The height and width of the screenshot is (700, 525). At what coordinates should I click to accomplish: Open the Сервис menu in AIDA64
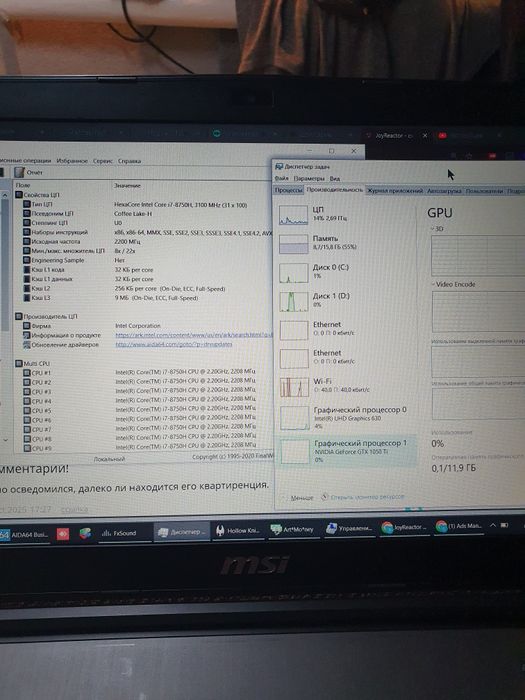point(103,161)
